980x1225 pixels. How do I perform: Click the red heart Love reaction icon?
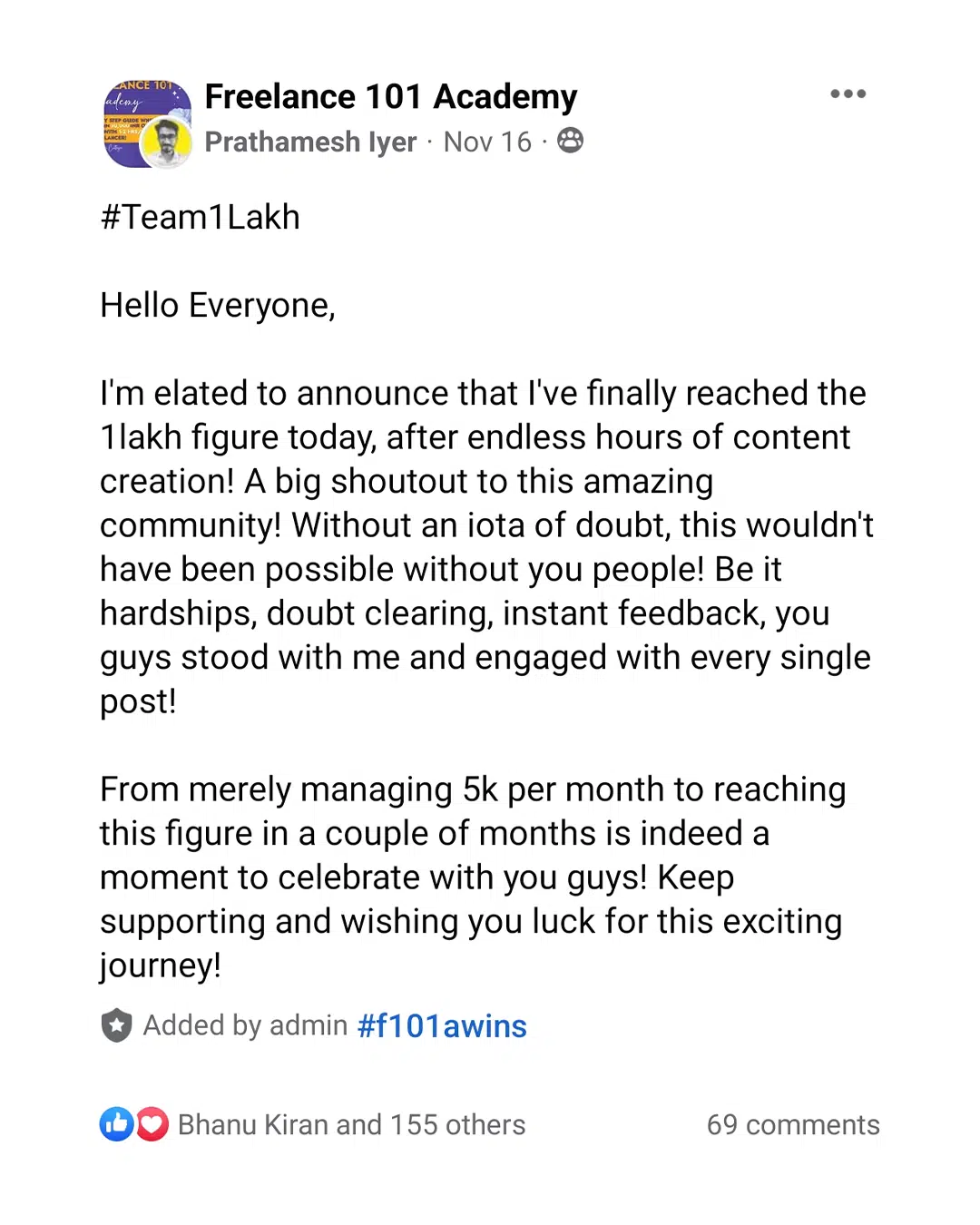pyautogui.click(x=152, y=1124)
